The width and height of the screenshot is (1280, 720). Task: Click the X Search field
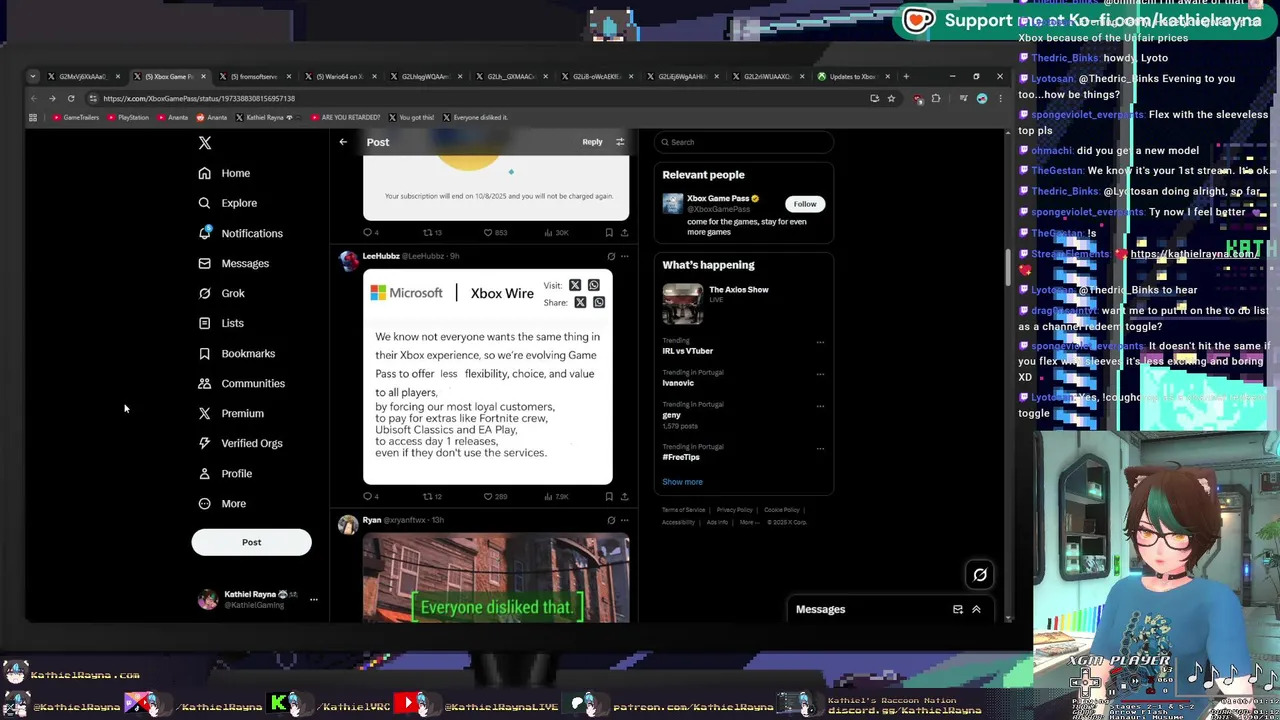pos(744,142)
